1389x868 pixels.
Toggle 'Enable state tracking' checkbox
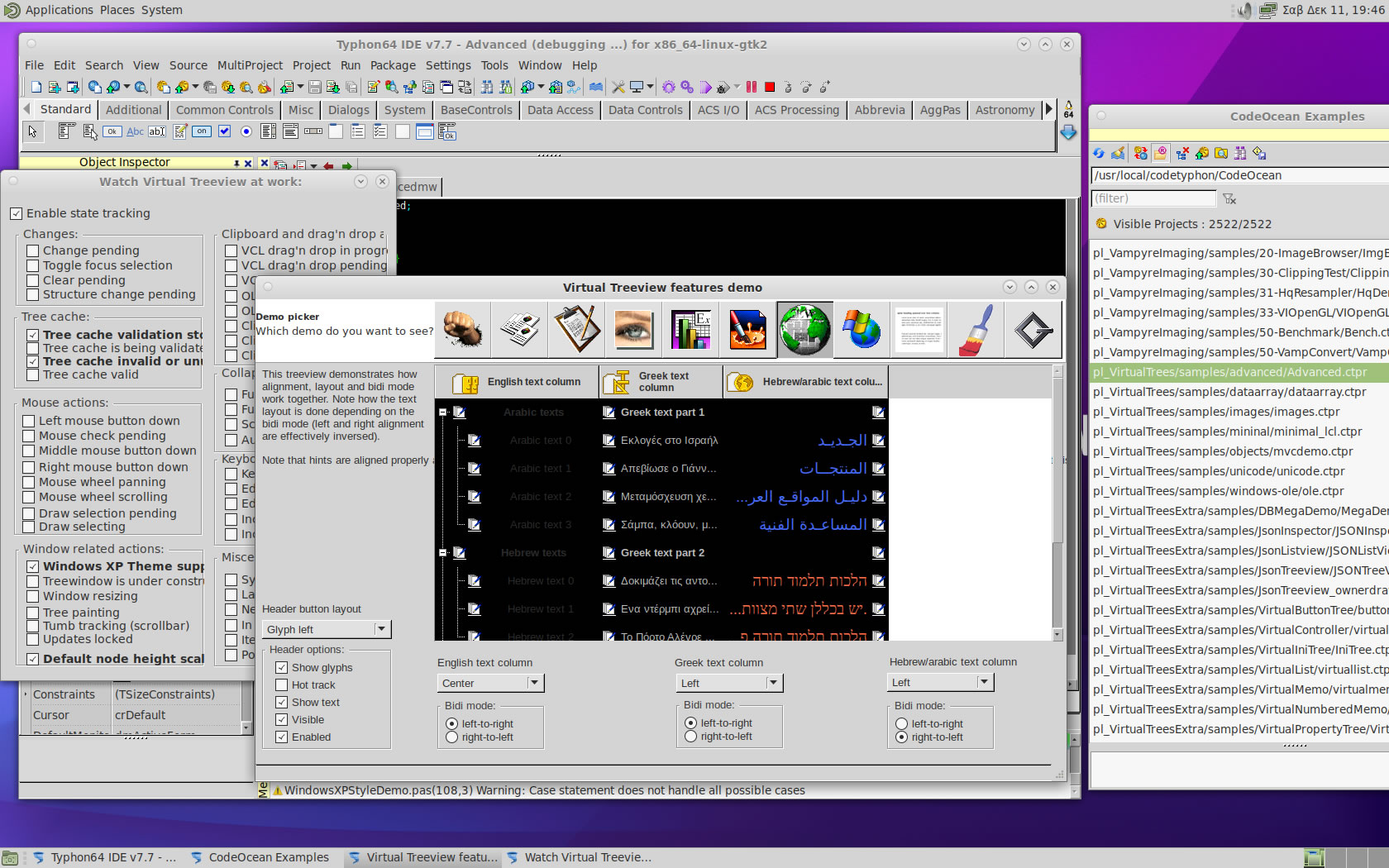(16, 213)
